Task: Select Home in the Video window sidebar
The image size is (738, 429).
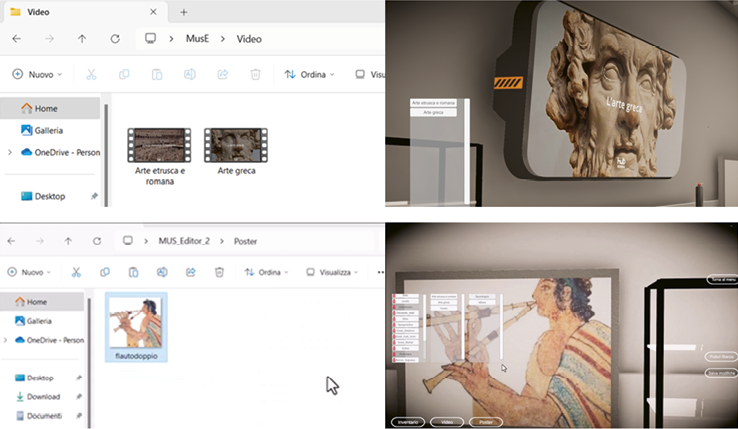Action: pyautogui.click(x=49, y=108)
